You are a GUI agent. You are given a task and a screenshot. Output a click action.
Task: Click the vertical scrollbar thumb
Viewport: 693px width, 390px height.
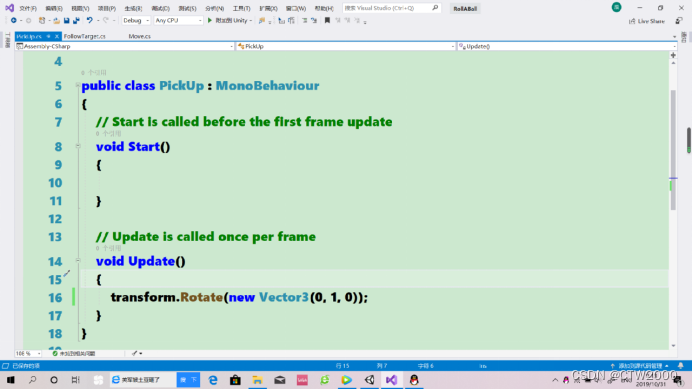673,150
